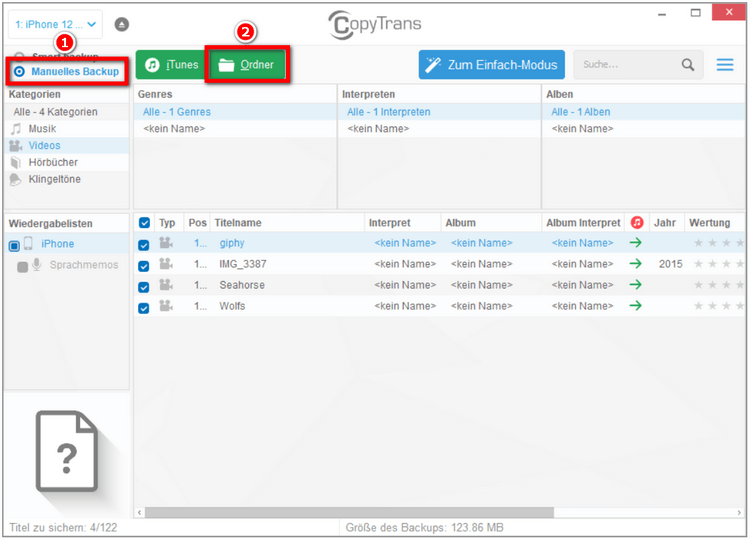The width and height of the screenshot is (750, 540).
Task: Click the green arrow in giphy row
Action: (x=635, y=243)
